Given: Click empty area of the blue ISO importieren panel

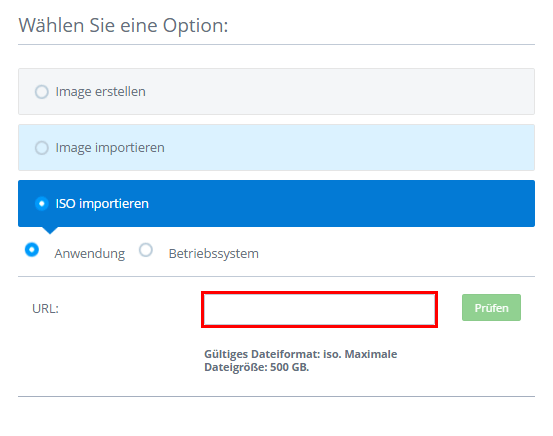Looking at the screenshot, I should pos(339,204).
